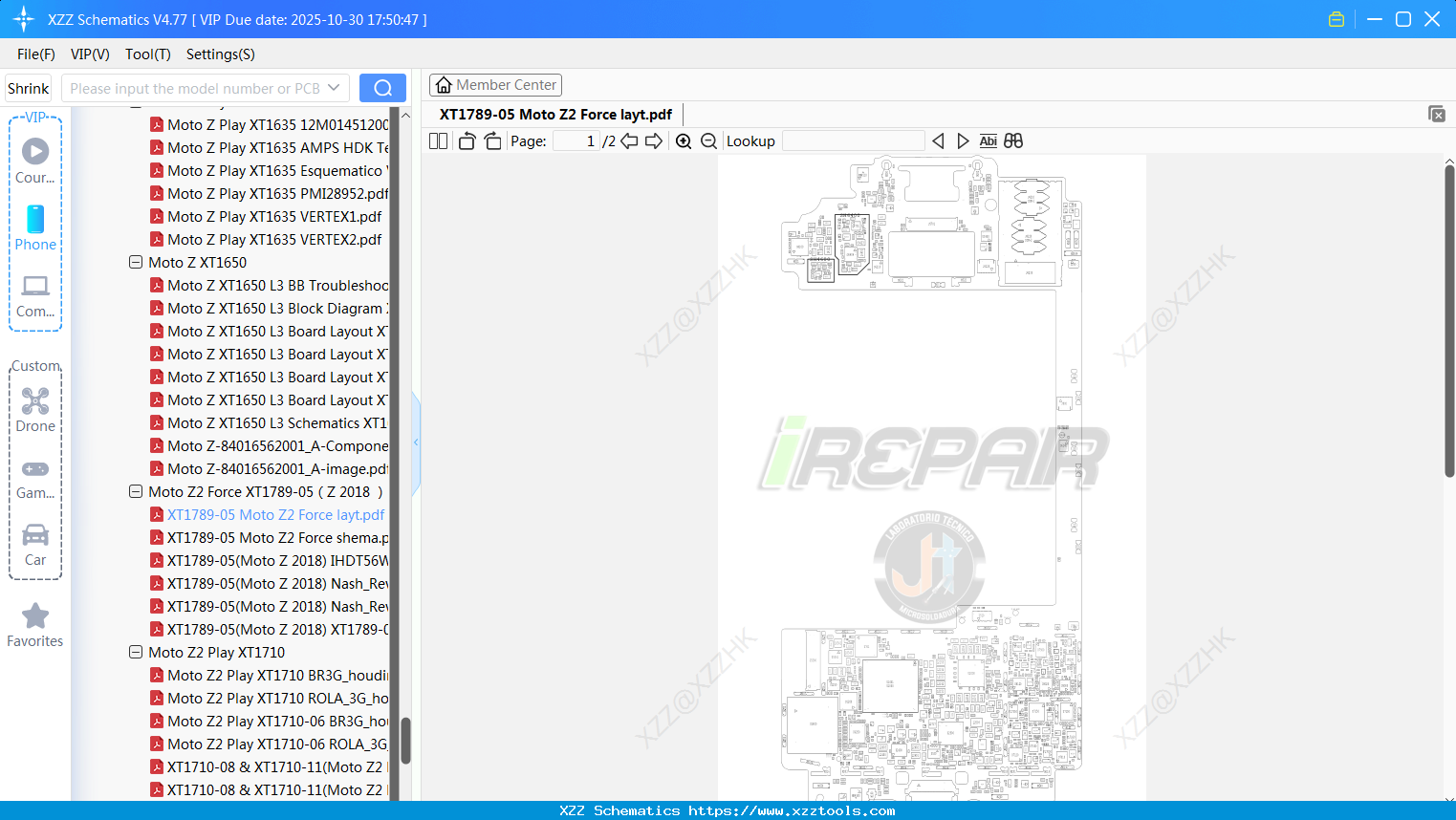Open Moto Z2 Play XT1710-06 ROLA_3G file

pos(277,744)
